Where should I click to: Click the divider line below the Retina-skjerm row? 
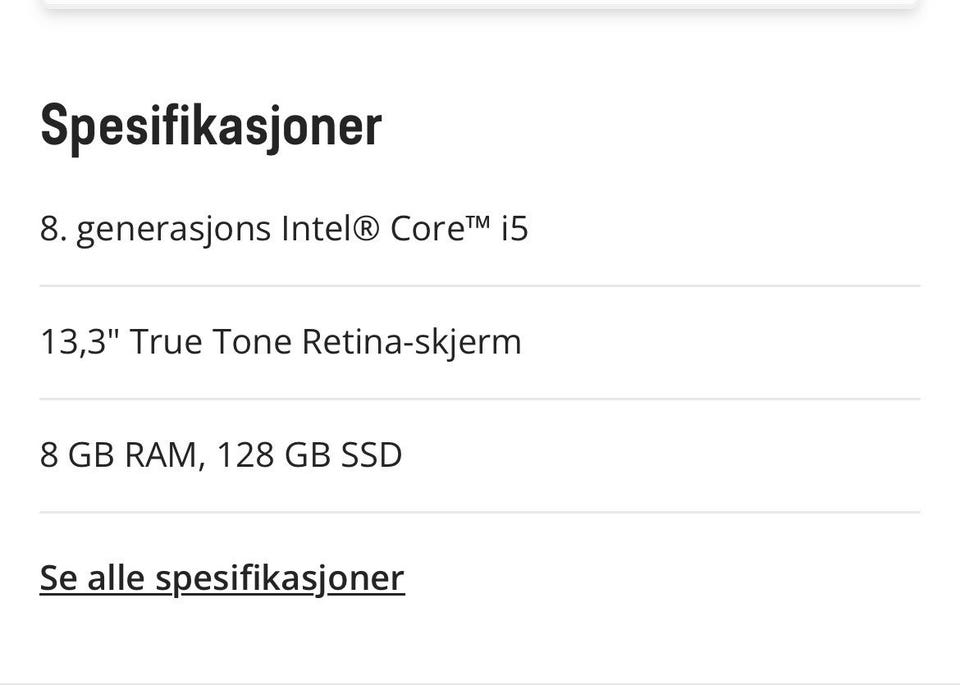(x=480, y=399)
